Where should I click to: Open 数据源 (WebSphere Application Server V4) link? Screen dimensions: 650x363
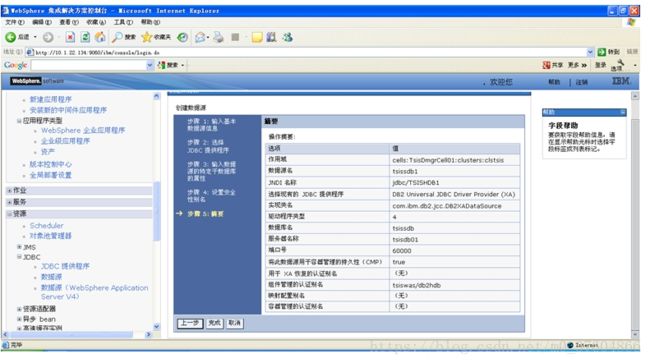tap(95, 292)
